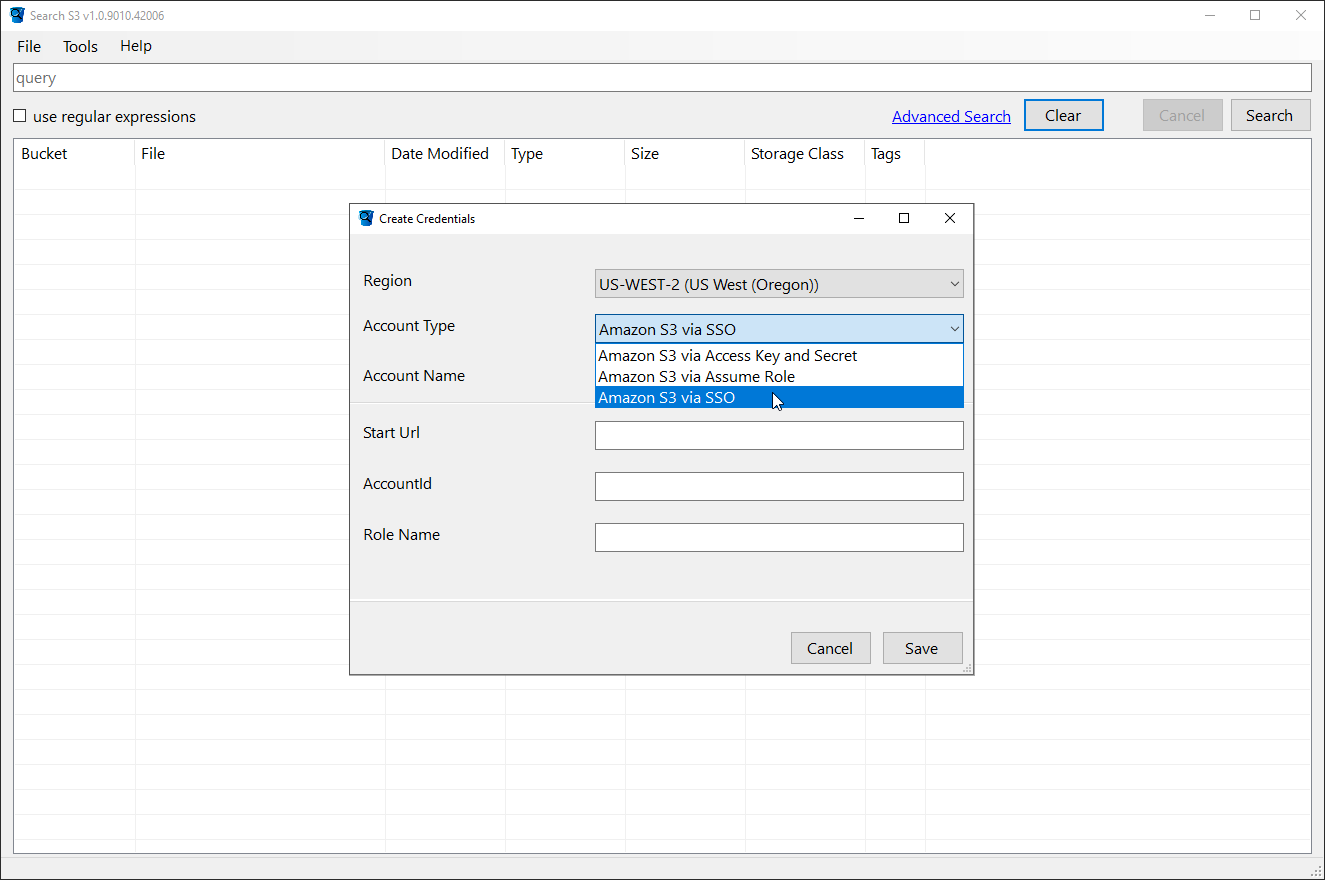Click the Start Url input field
Viewport: 1325px width, 880px height.
tap(779, 436)
